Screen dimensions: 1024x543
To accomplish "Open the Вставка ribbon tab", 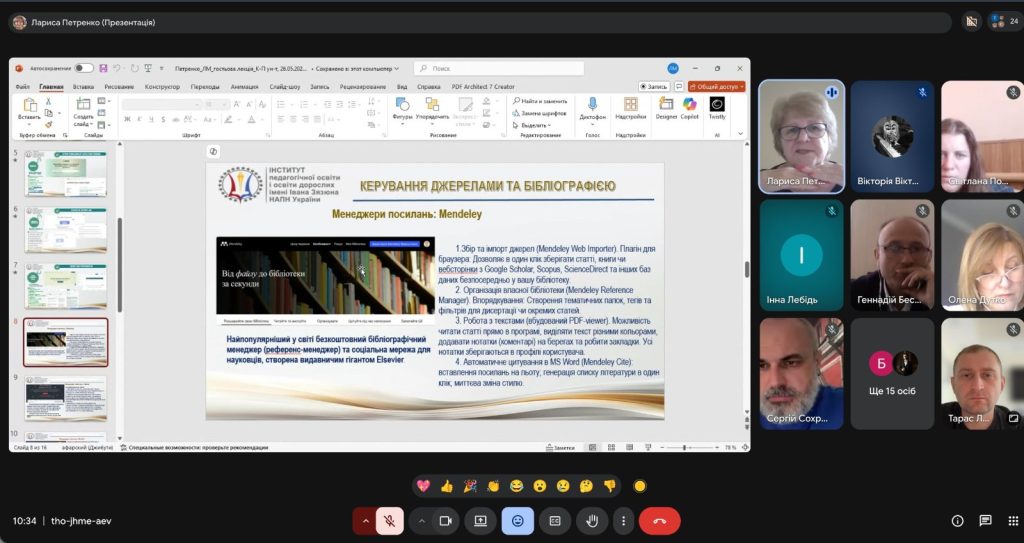I will (84, 86).
